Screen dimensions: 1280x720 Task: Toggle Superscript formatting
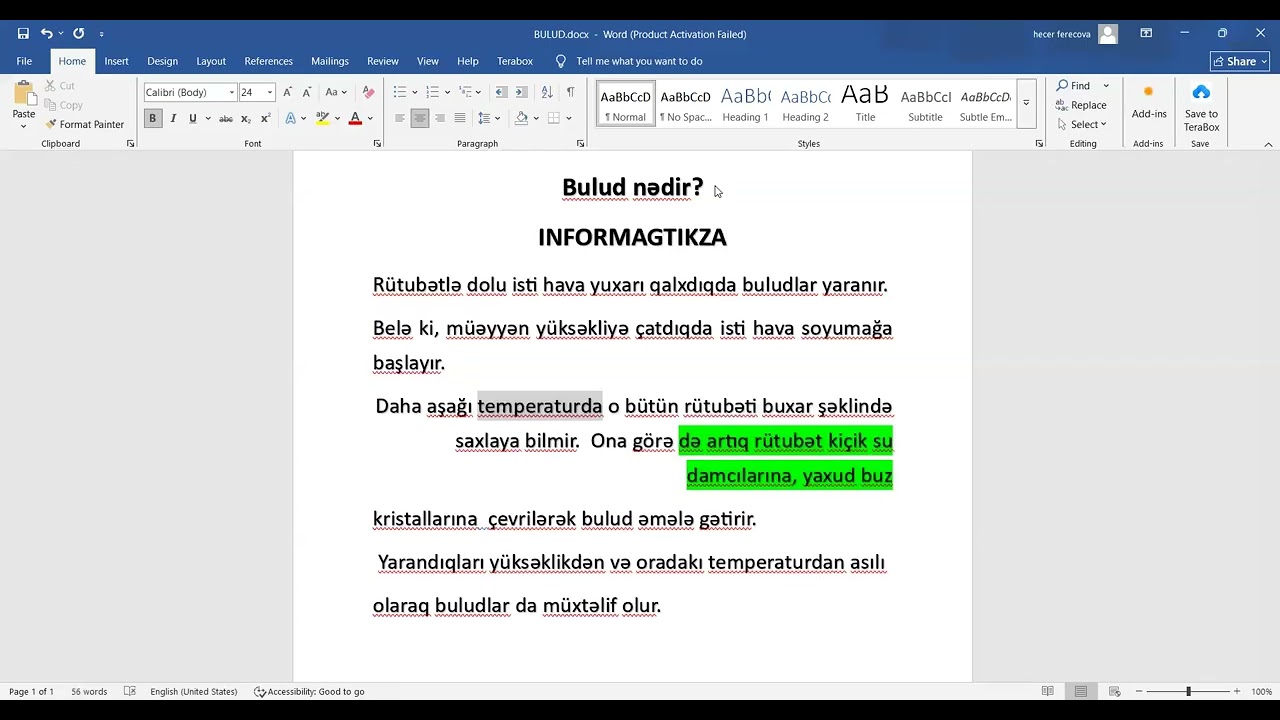tap(265, 118)
